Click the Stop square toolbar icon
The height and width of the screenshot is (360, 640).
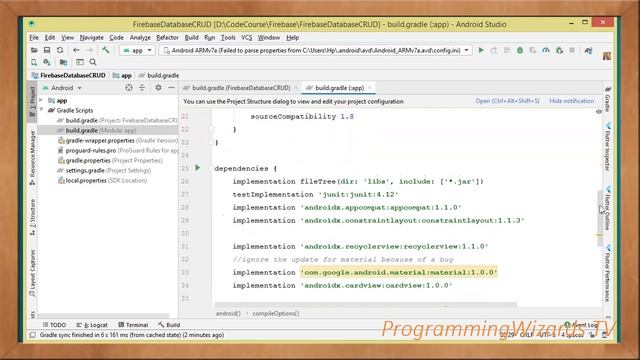(x=572, y=50)
